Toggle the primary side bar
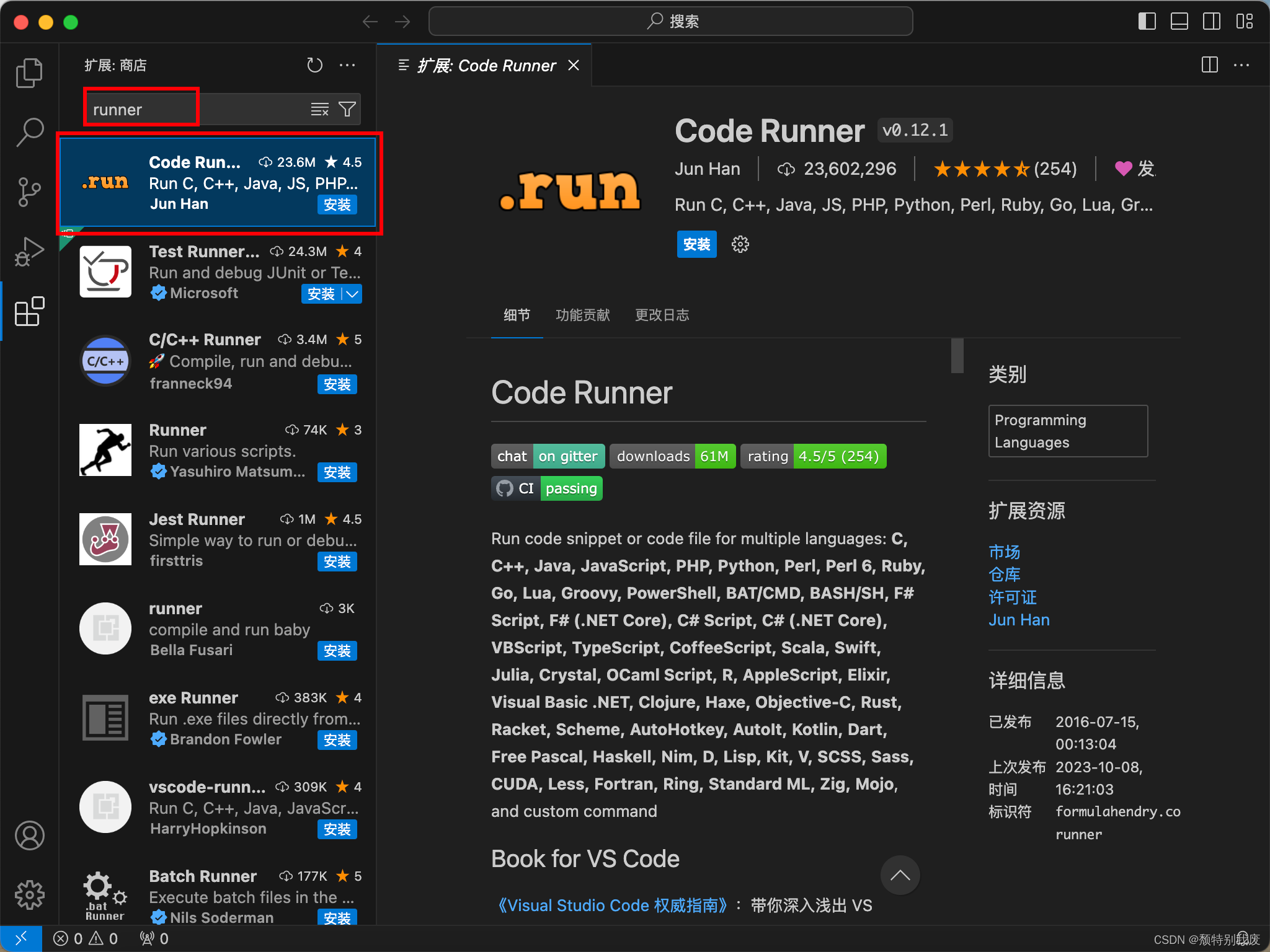 [x=1147, y=22]
